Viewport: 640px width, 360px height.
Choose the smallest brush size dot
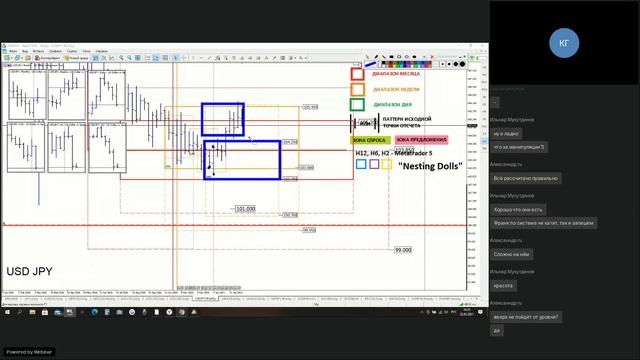pos(442,64)
